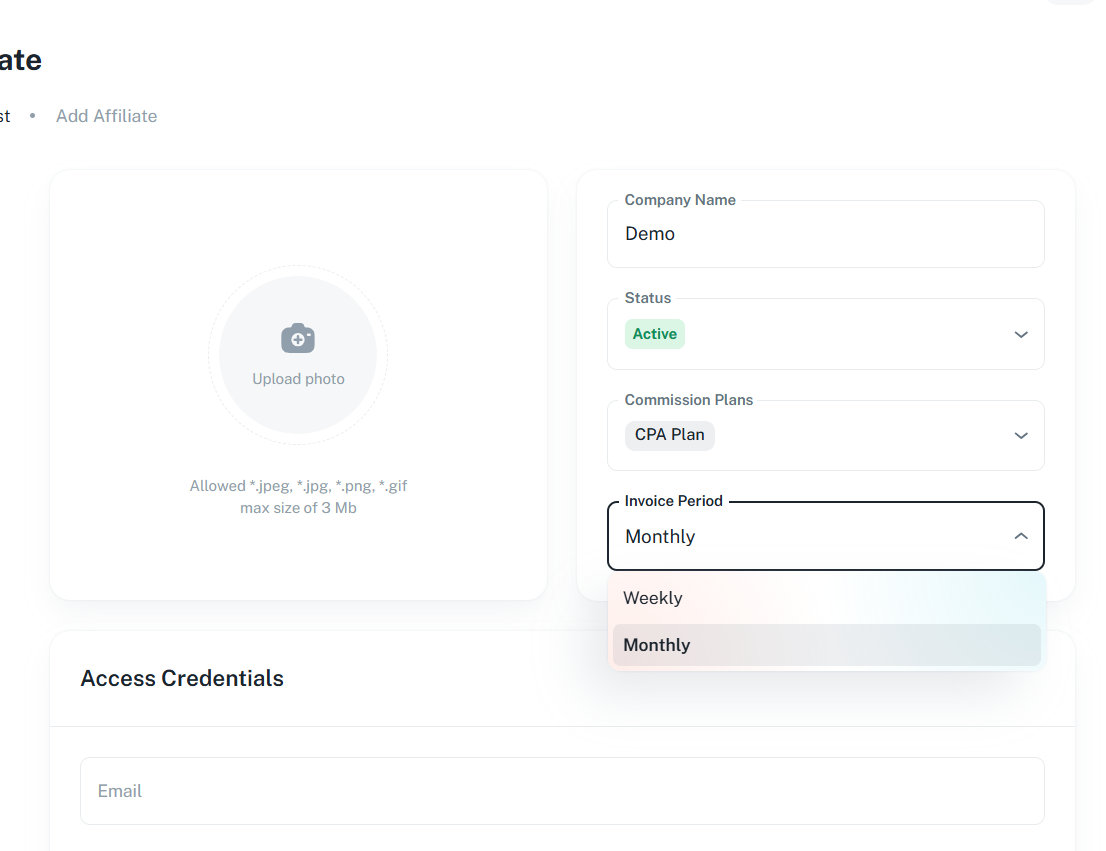Image resolution: width=1106 pixels, height=851 pixels.
Task: Click the Company Name field label
Action: pyautogui.click(x=680, y=200)
